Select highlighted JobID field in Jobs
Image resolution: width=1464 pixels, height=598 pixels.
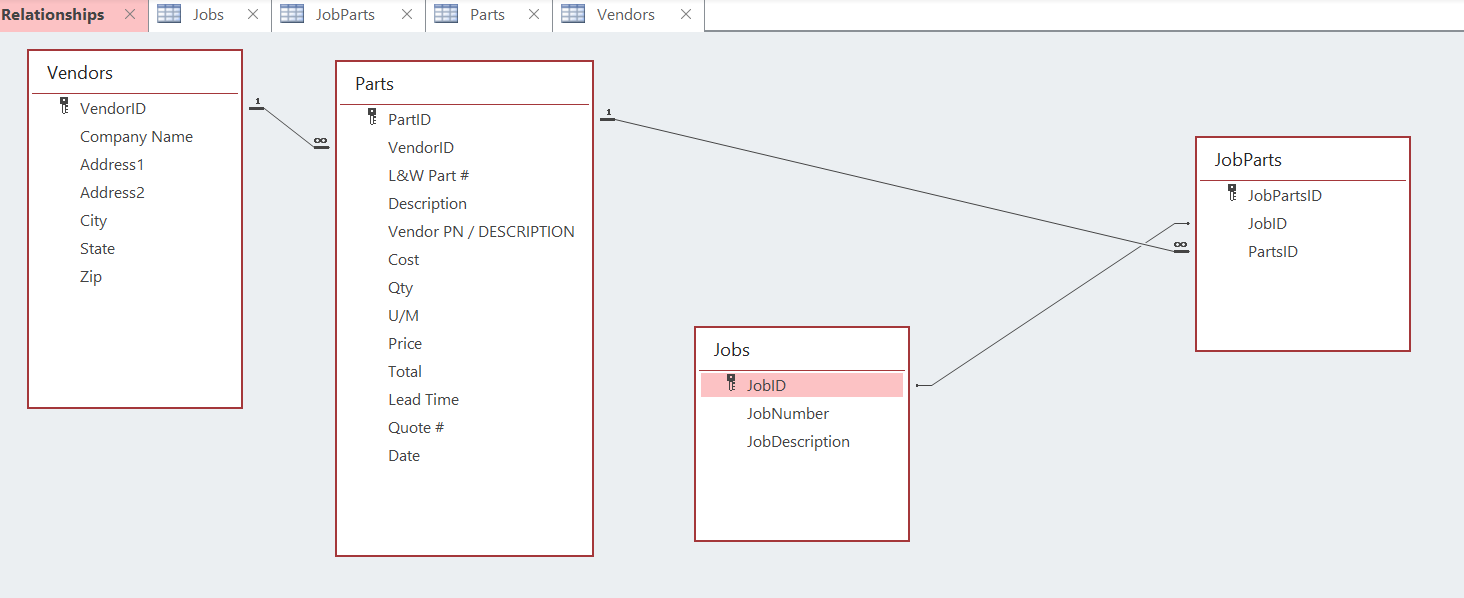coord(802,385)
